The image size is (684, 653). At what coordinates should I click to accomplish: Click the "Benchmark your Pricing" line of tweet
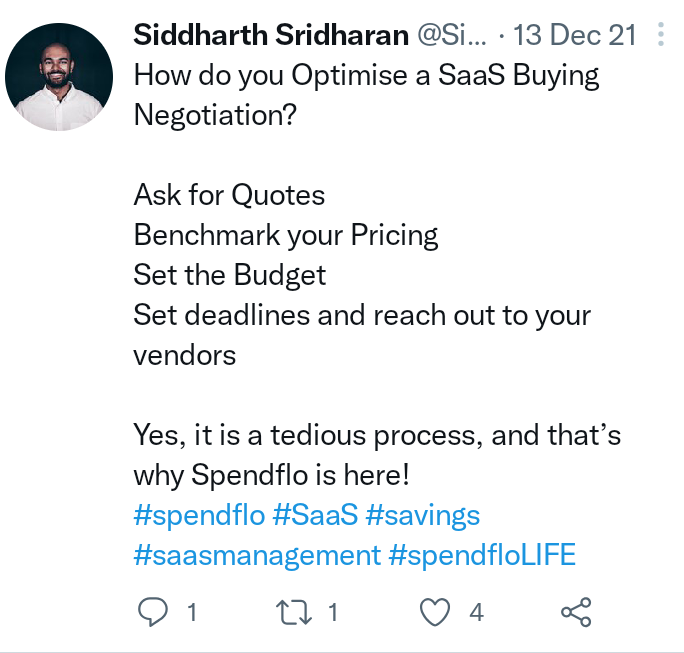tap(286, 236)
